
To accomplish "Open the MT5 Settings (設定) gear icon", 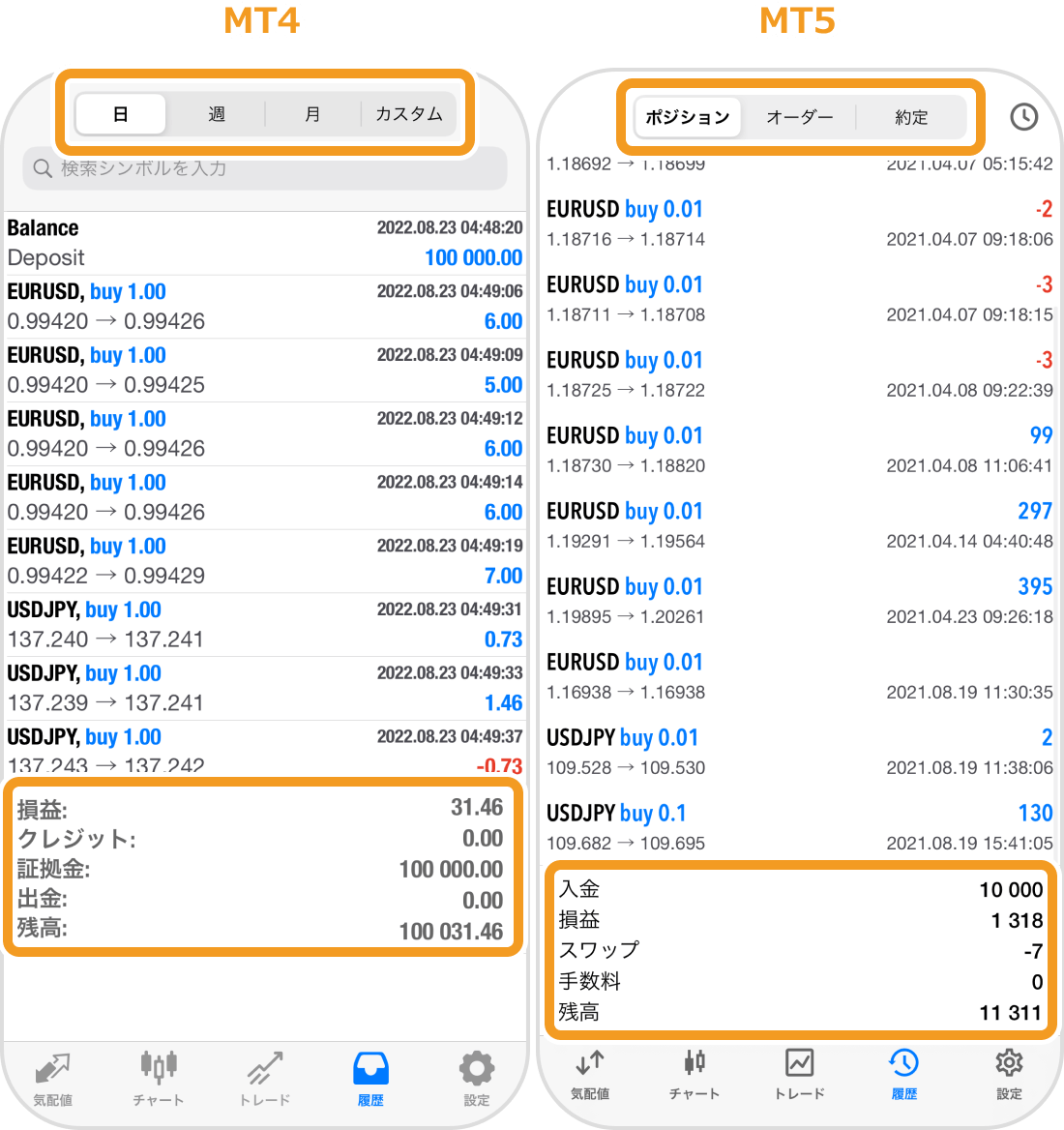I will click(1009, 1062).
